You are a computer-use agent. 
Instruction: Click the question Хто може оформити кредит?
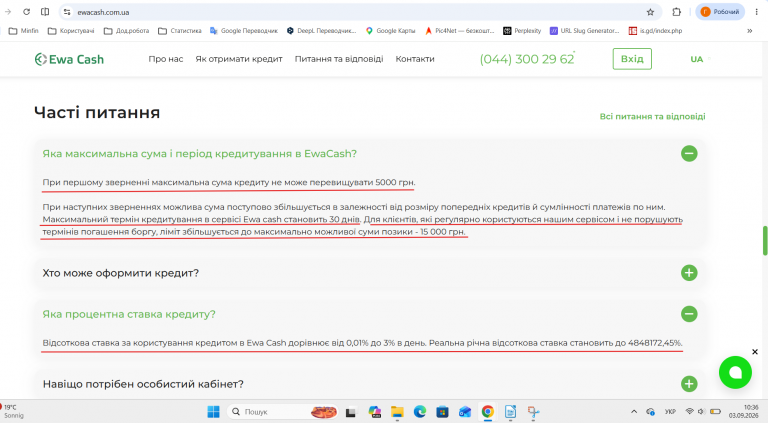(x=120, y=273)
